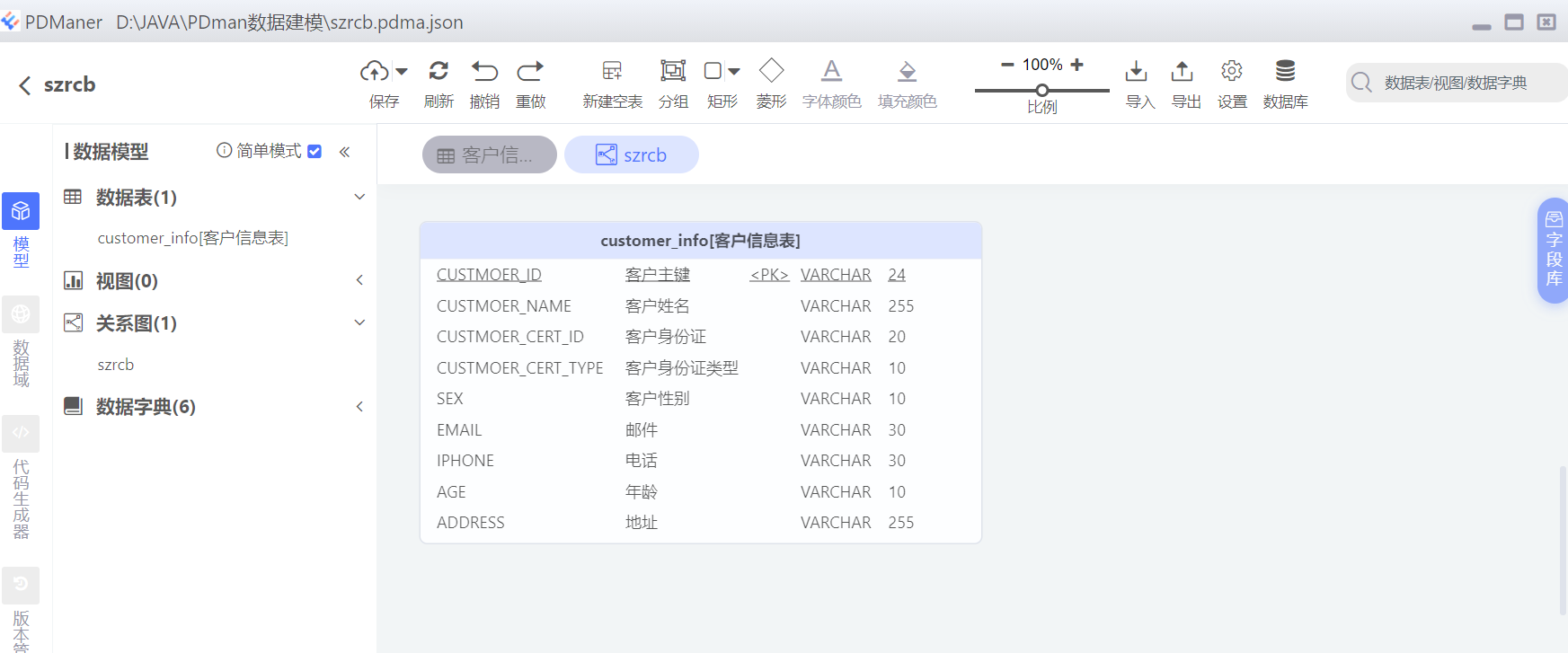The width and height of the screenshot is (1568, 653).
Task: Switch to the szrcb diagram tab
Action: pos(632,154)
